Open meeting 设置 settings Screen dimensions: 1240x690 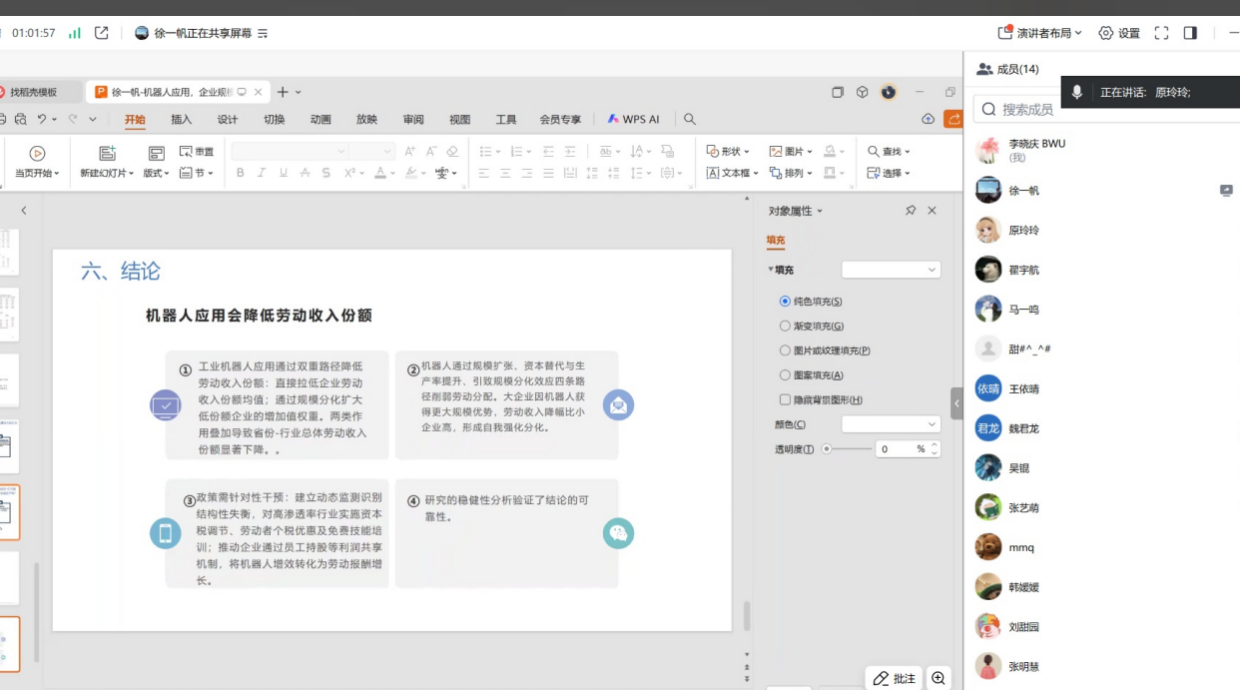pyautogui.click(x=1119, y=33)
